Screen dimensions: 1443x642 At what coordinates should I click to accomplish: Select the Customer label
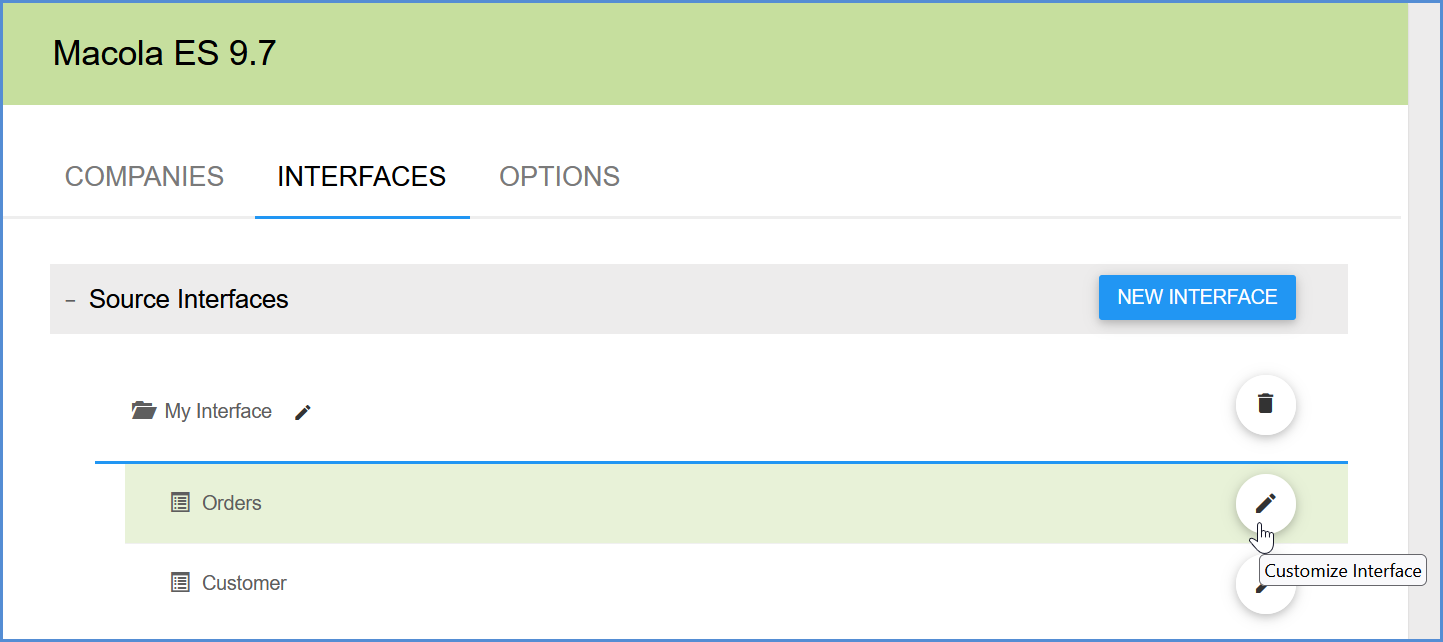click(x=244, y=583)
